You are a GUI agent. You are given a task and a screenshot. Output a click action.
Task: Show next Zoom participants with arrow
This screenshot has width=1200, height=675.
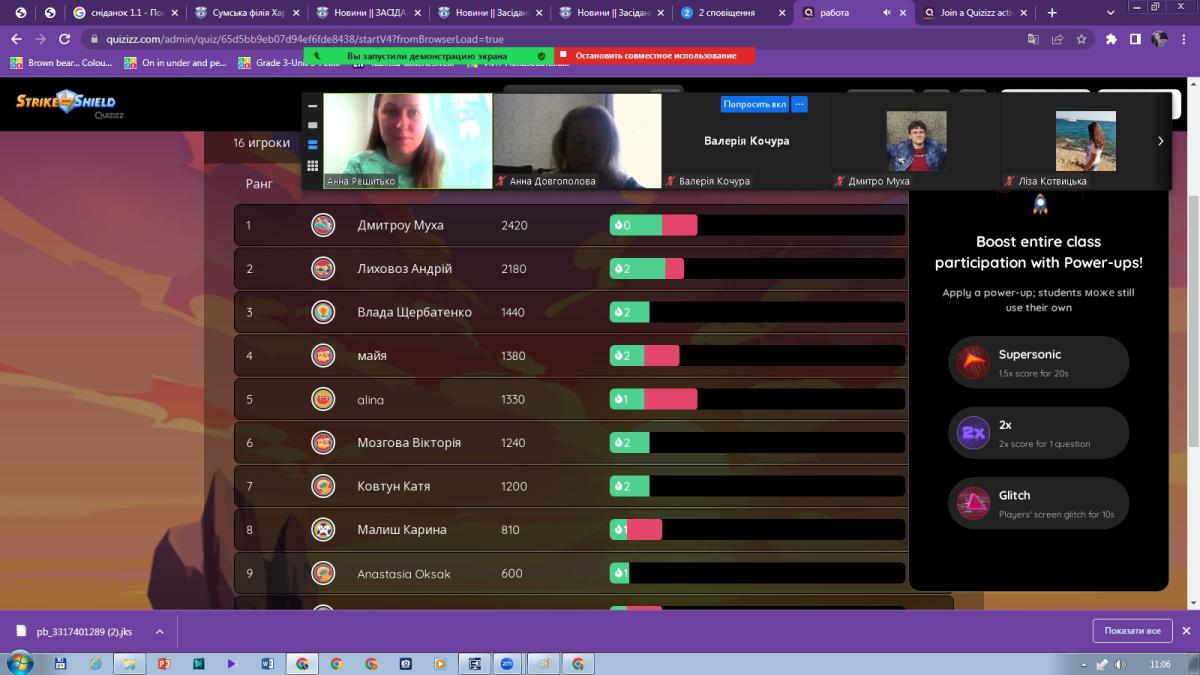pyautogui.click(x=1160, y=141)
